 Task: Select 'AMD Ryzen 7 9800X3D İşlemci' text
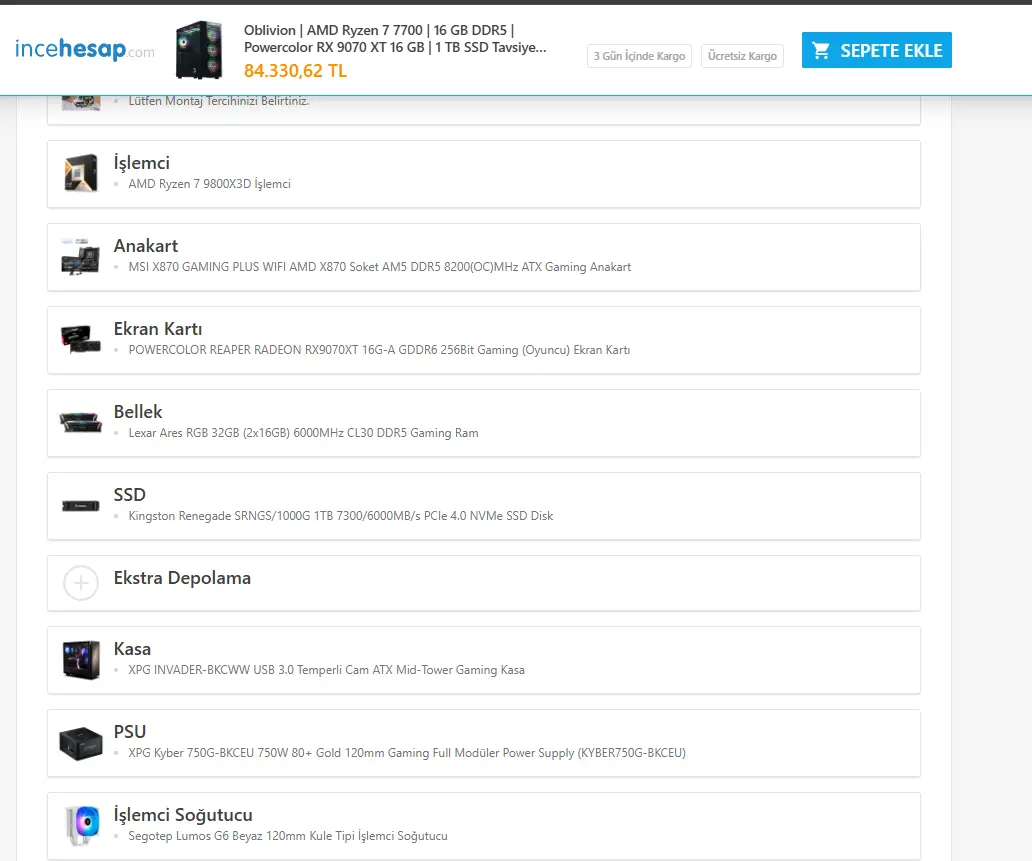tap(209, 184)
